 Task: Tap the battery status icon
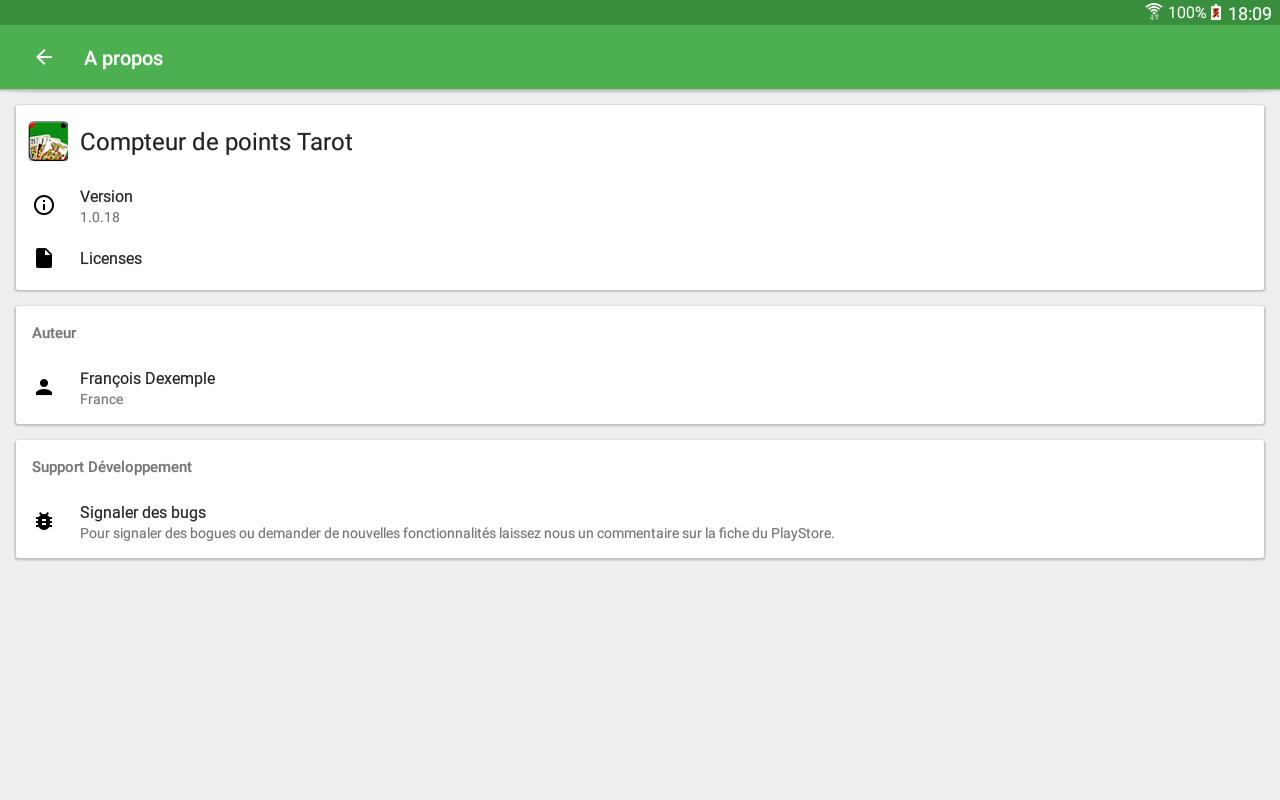coord(1216,13)
